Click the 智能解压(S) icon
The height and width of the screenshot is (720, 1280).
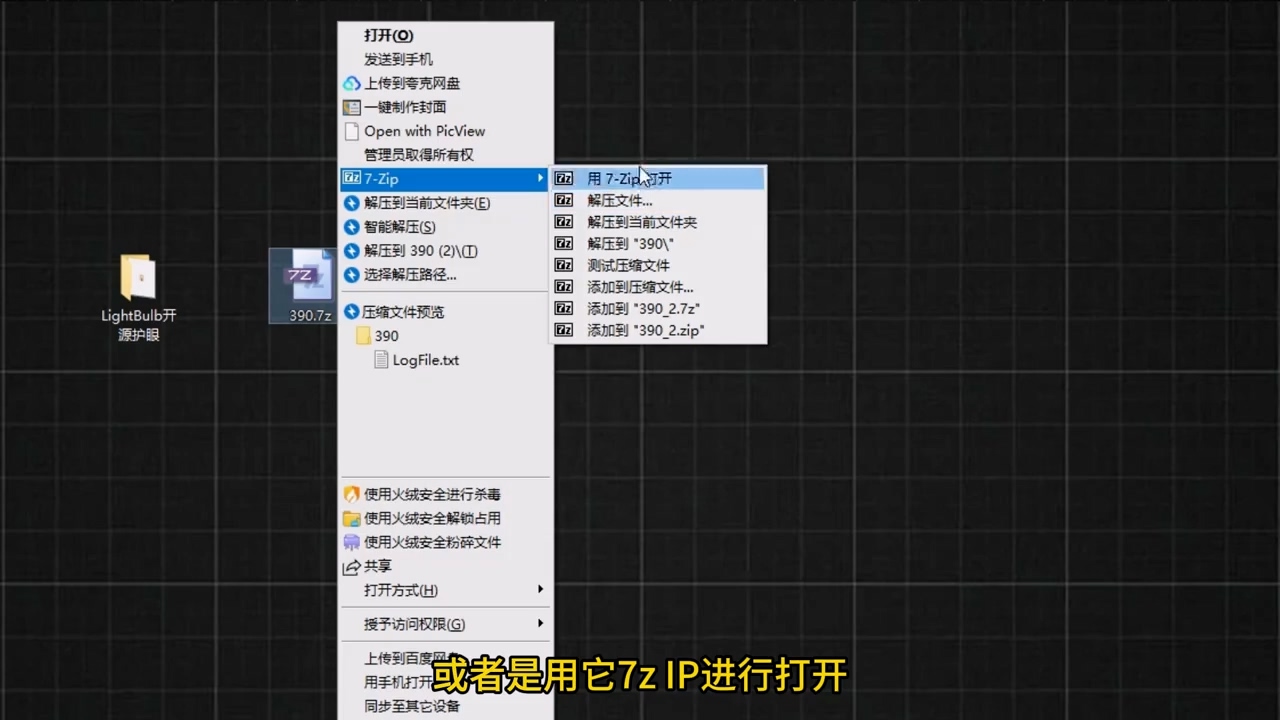point(351,227)
